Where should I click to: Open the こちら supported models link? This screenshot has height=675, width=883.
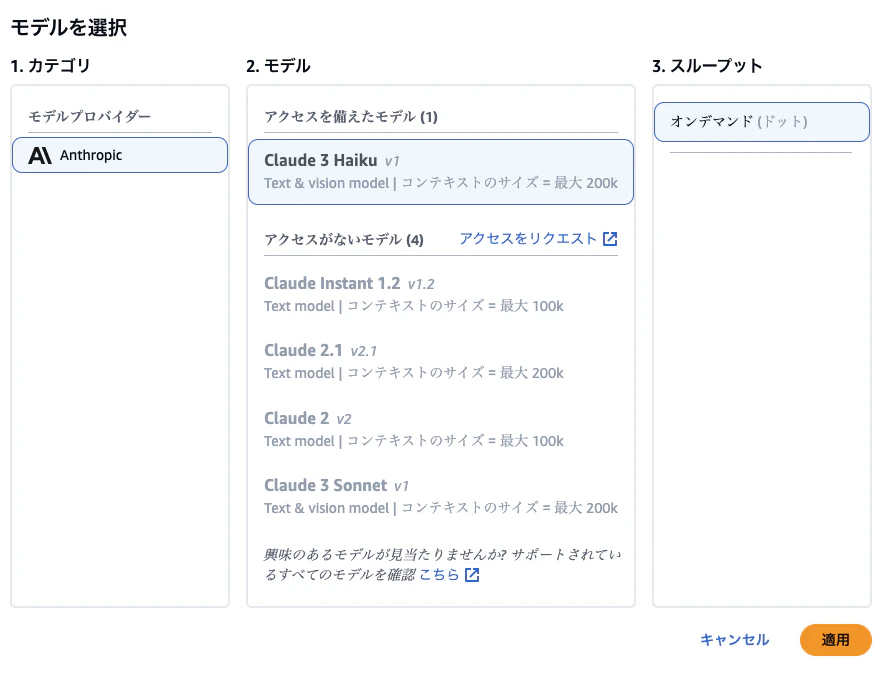pyautogui.click(x=449, y=574)
